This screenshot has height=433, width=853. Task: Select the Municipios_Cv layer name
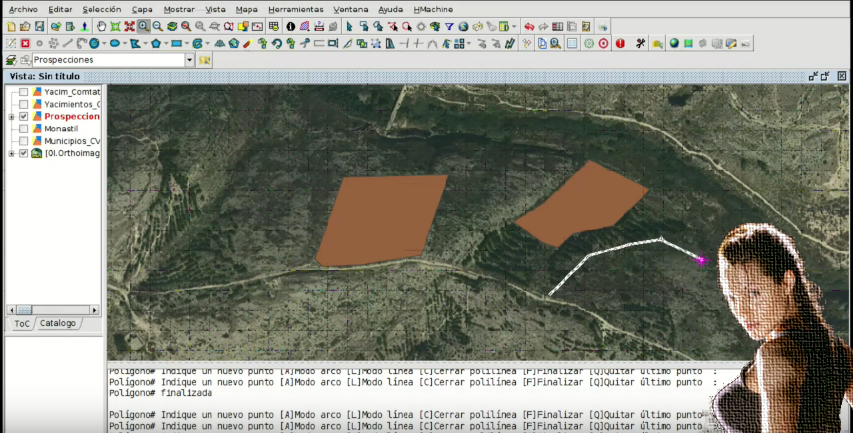pyautogui.click(x=72, y=141)
